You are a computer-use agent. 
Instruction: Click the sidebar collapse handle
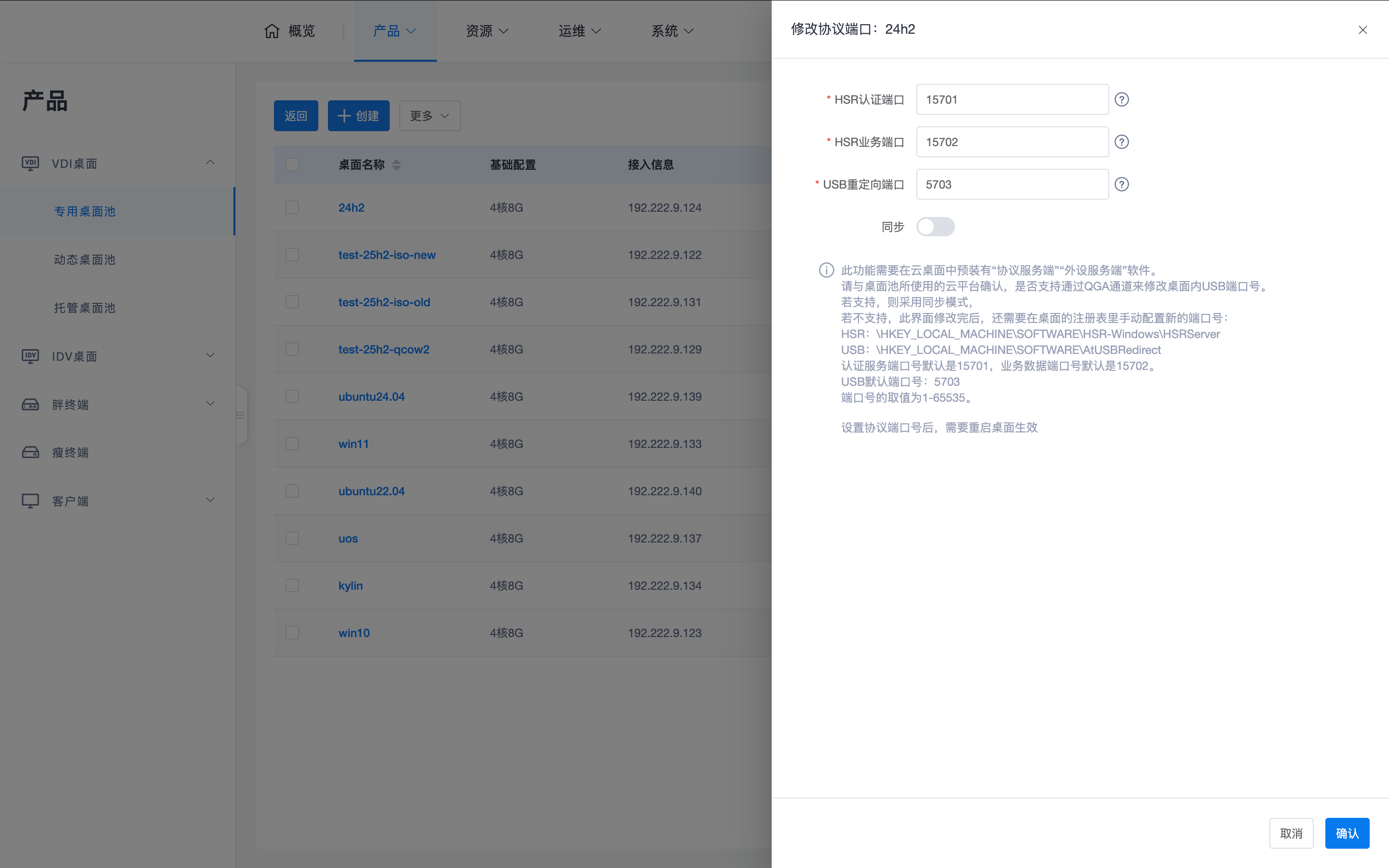(x=241, y=415)
